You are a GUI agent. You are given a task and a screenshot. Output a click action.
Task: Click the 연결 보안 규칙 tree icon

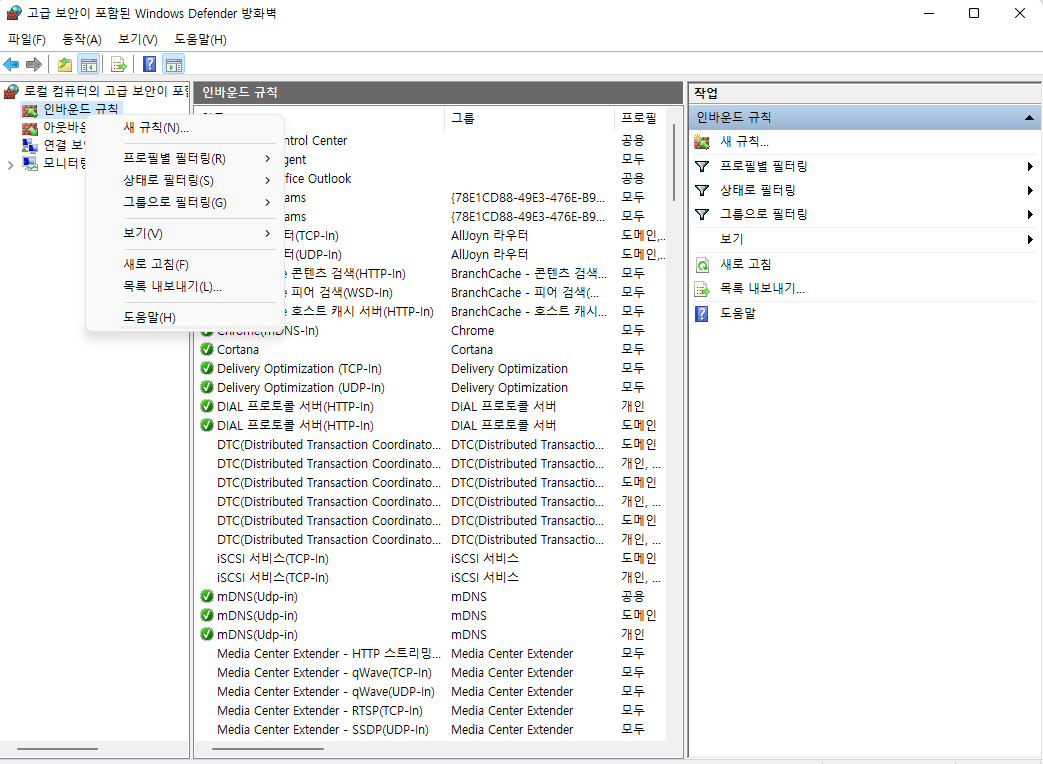click(x=30, y=145)
